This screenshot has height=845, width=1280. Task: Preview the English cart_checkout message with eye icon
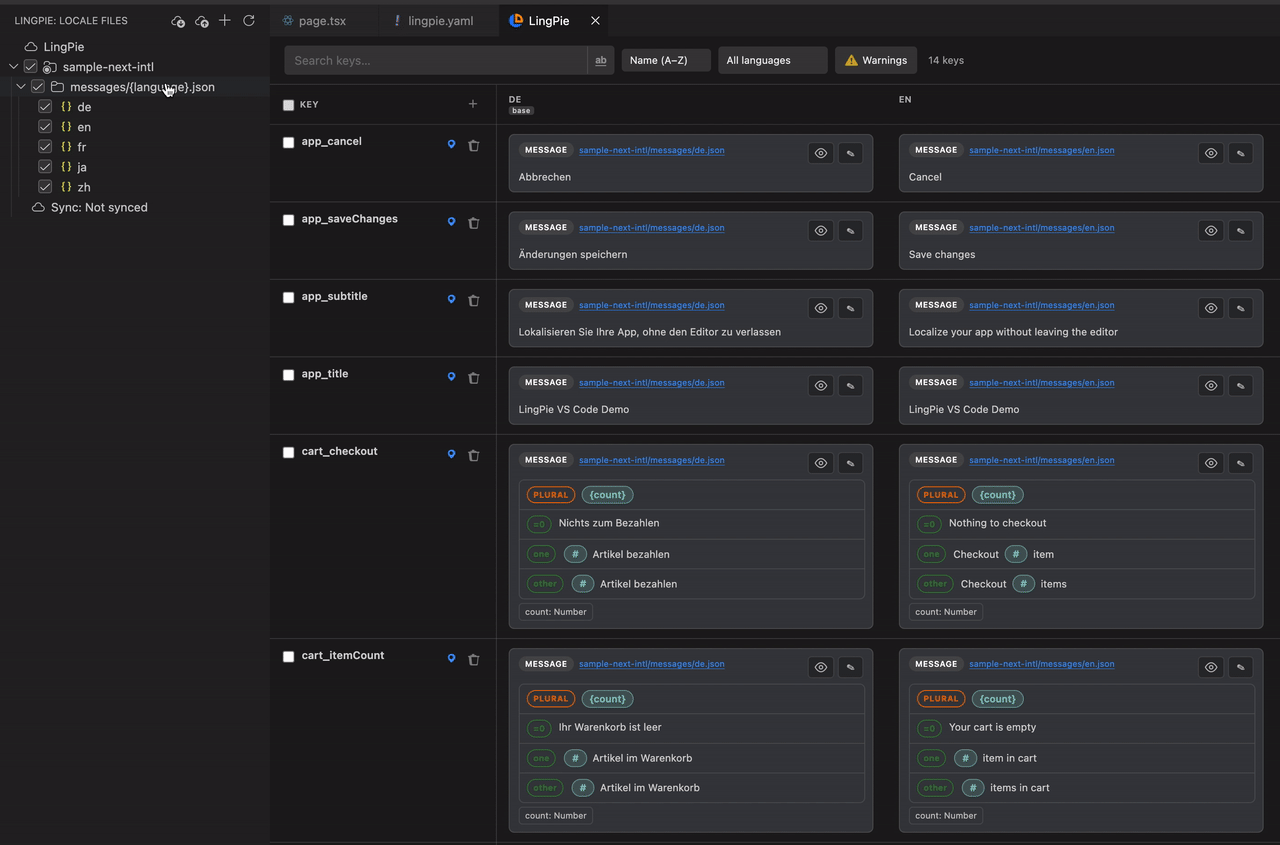coord(1211,463)
